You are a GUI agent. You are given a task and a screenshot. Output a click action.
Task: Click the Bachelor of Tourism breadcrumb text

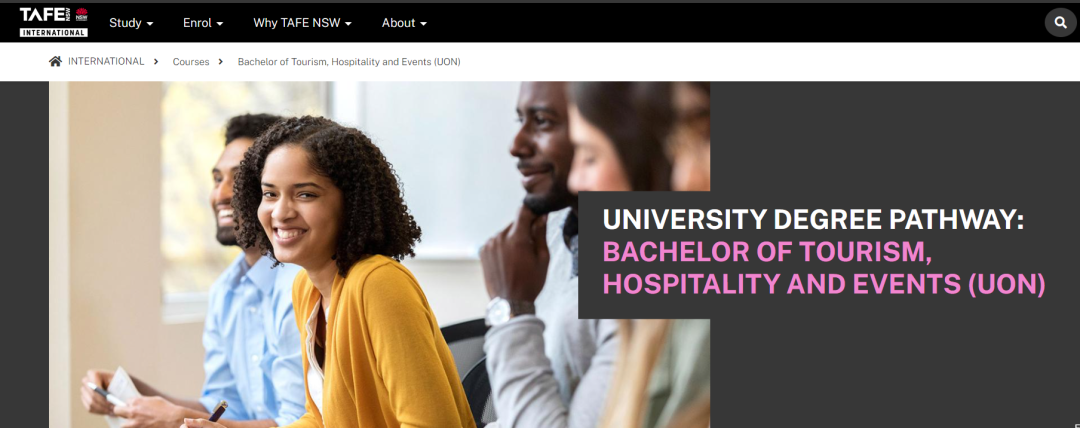349,61
